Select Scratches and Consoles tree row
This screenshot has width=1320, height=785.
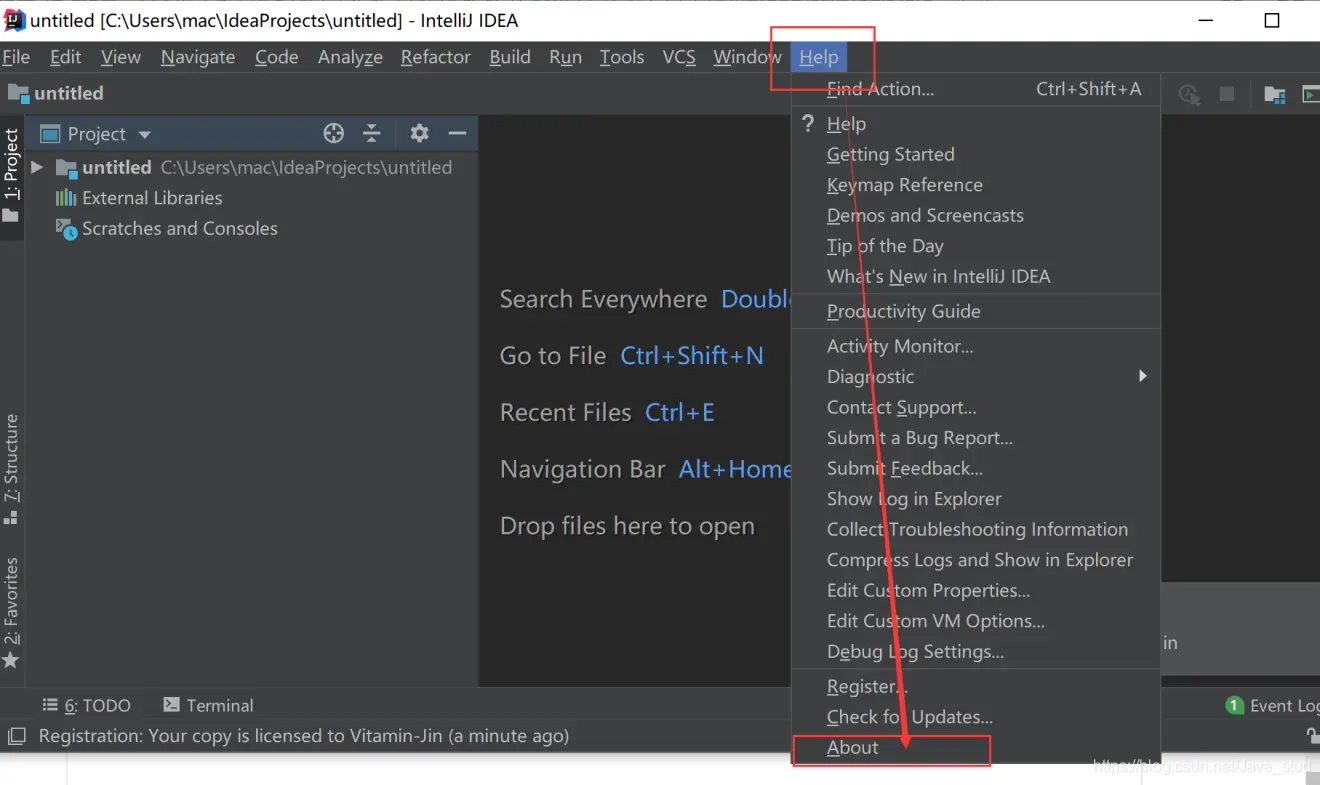tap(252, 229)
